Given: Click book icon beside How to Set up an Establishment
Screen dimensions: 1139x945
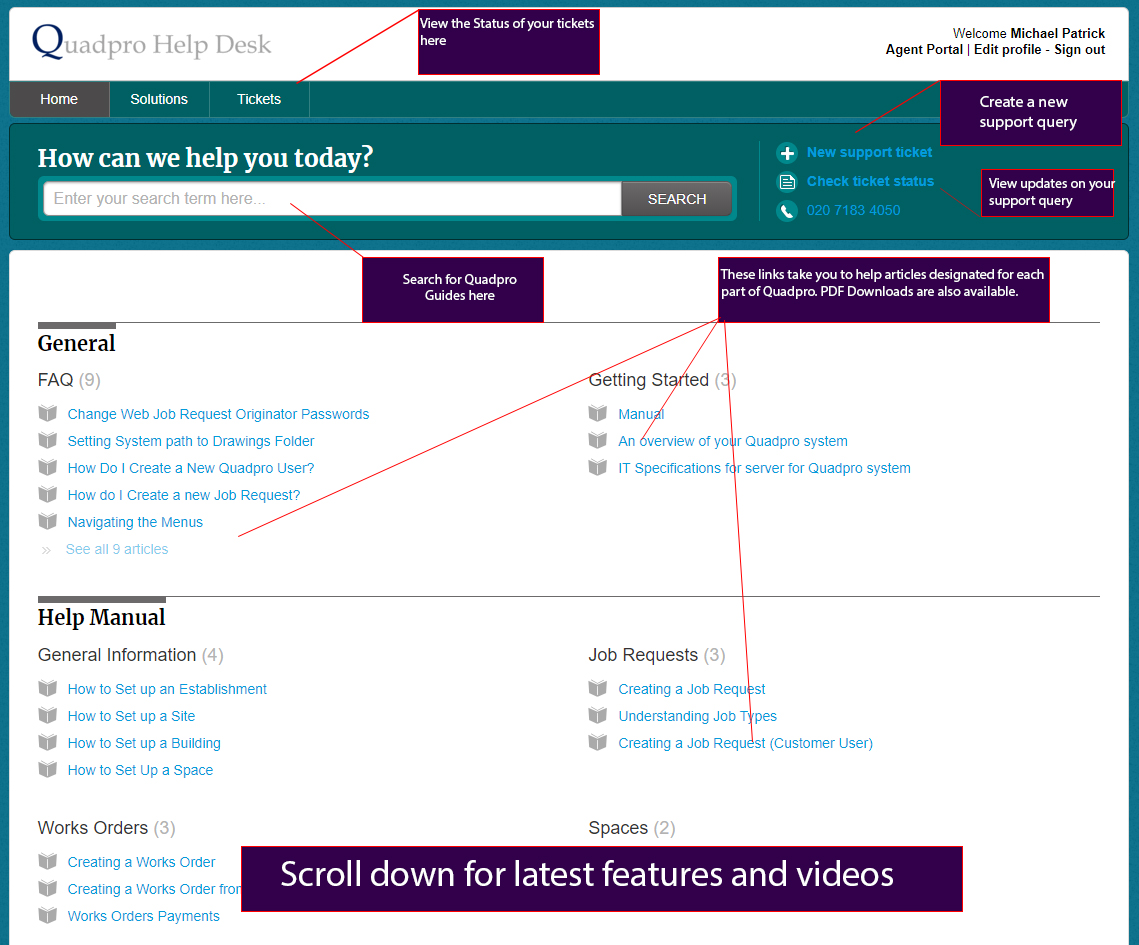Looking at the screenshot, I should [48, 688].
